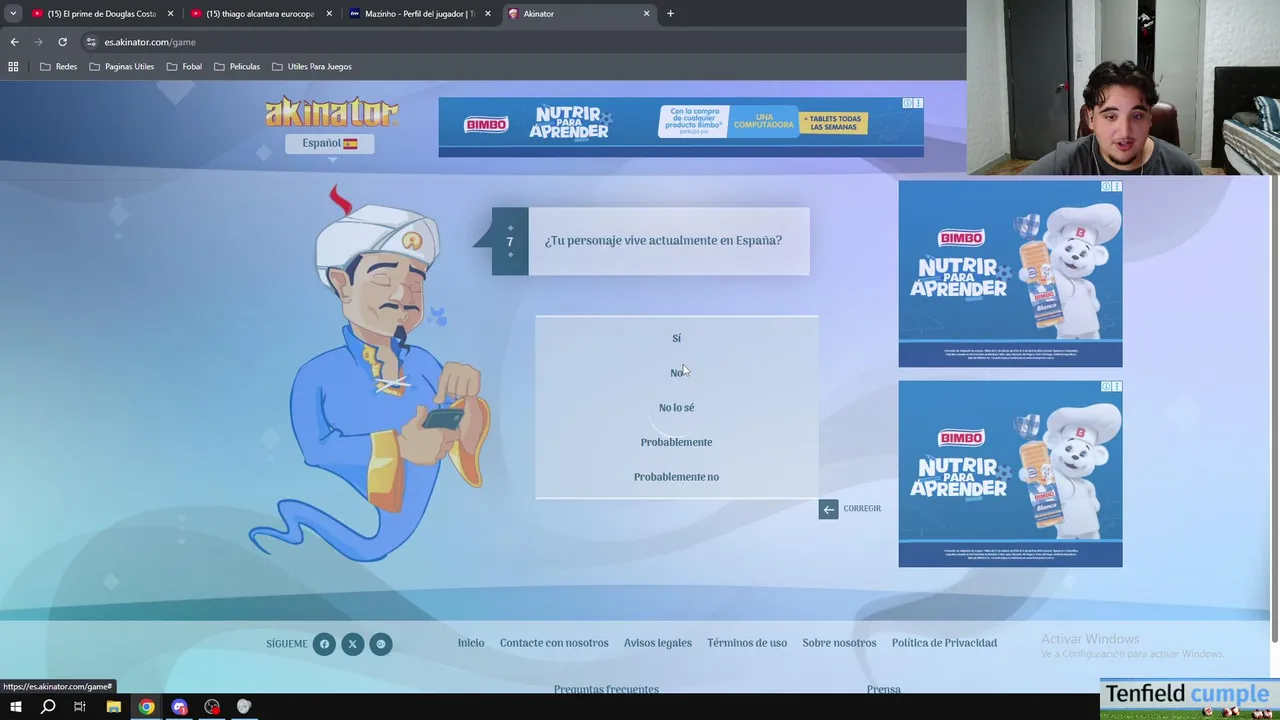
Task: Click the Chrome taskbar icon
Action: 147,707
